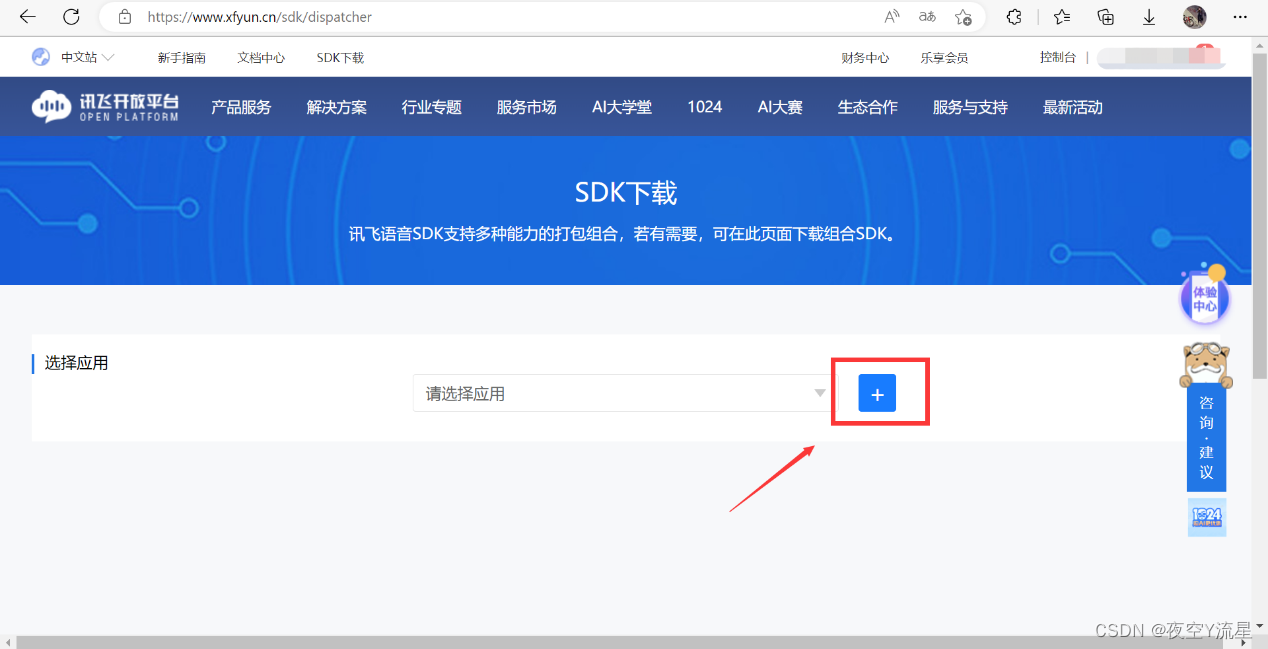Open downloads arrow icon

1150,17
